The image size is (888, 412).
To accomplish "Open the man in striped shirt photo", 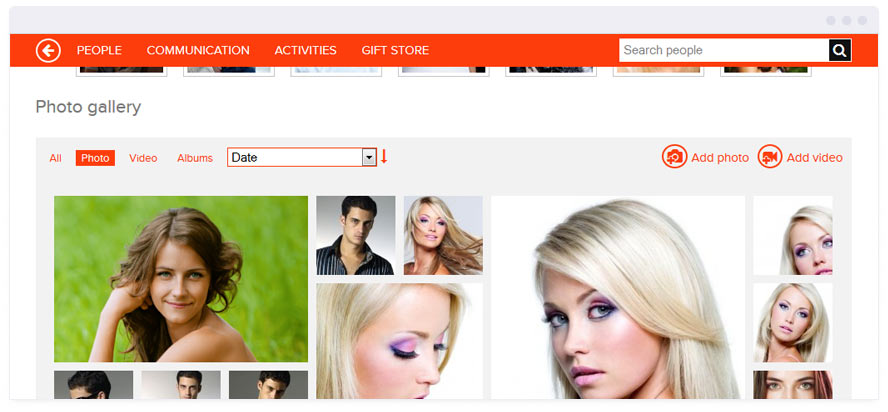I will pos(356,235).
